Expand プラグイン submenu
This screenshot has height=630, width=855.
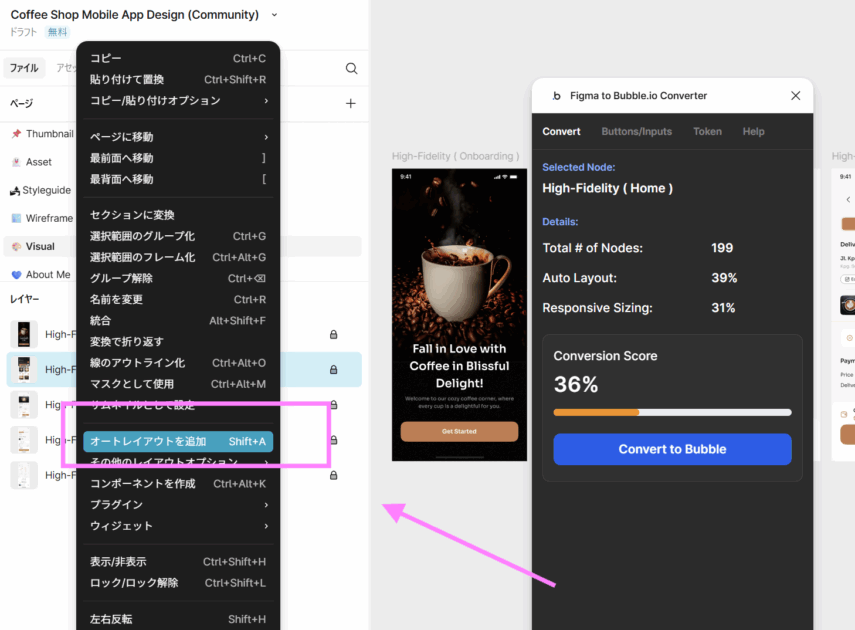click(178, 505)
